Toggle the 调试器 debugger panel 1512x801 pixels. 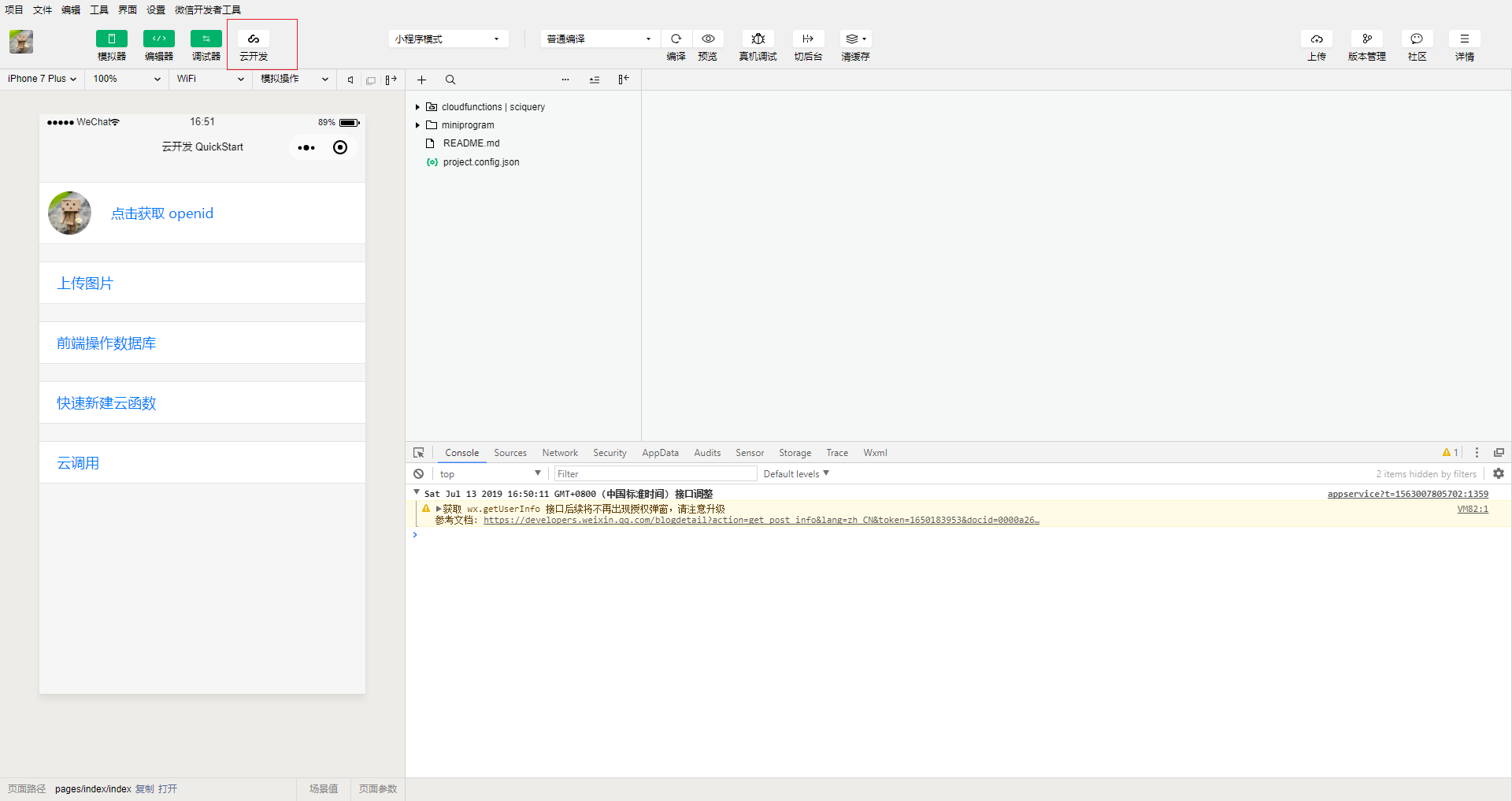click(x=206, y=39)
